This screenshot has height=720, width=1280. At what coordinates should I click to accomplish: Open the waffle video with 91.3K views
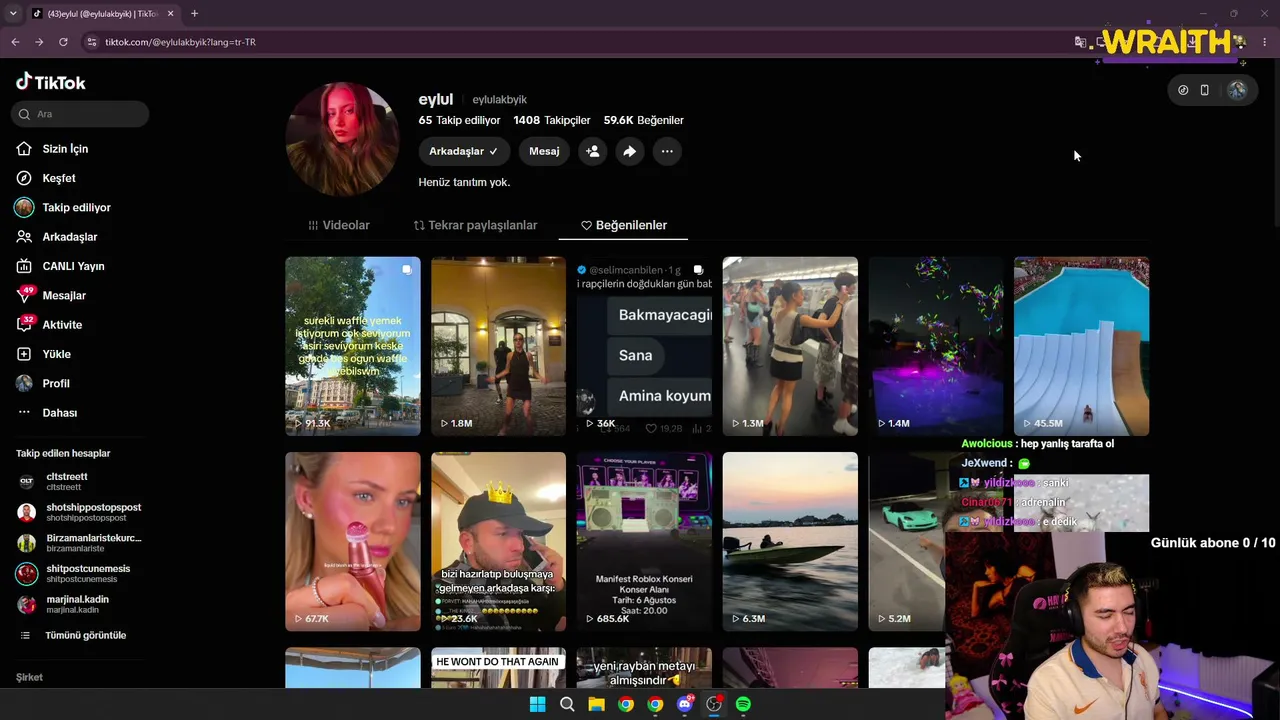point(353,346)
